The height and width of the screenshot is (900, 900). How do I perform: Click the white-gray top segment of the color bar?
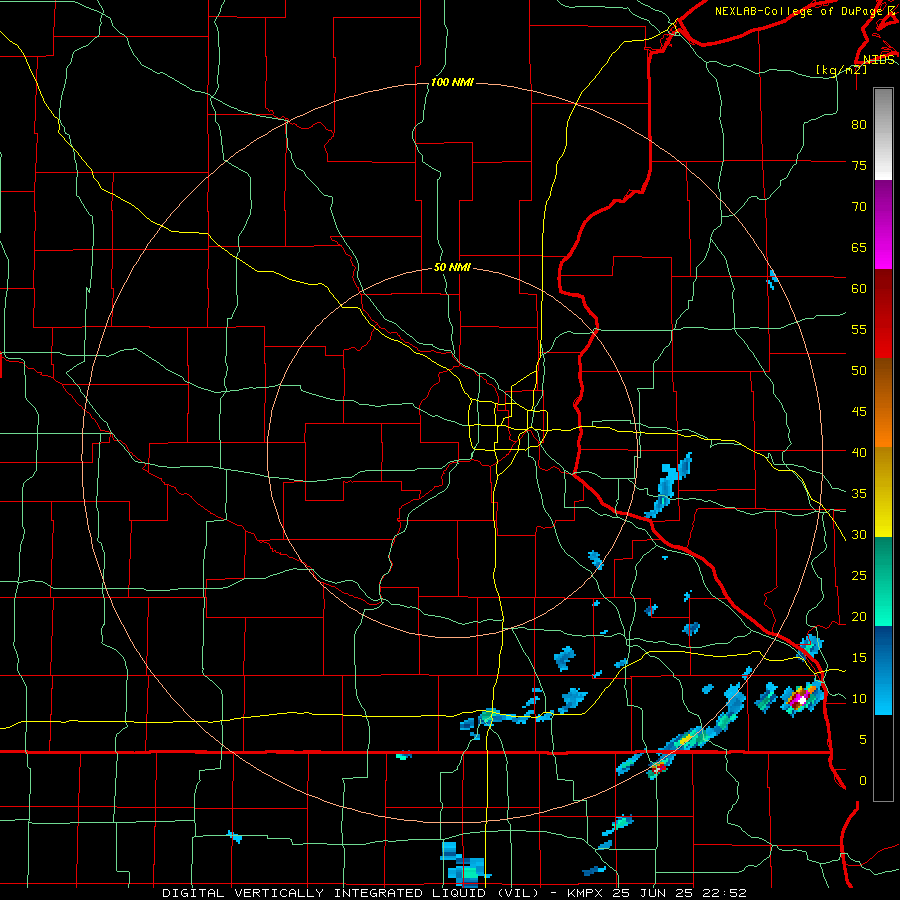[883, 134]
